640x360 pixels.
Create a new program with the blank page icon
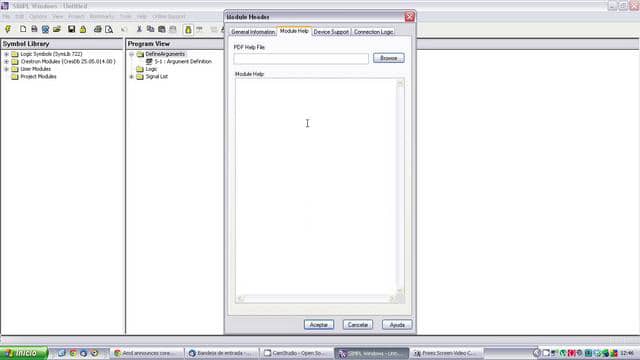pyautogui.click(x=23, y=29)
